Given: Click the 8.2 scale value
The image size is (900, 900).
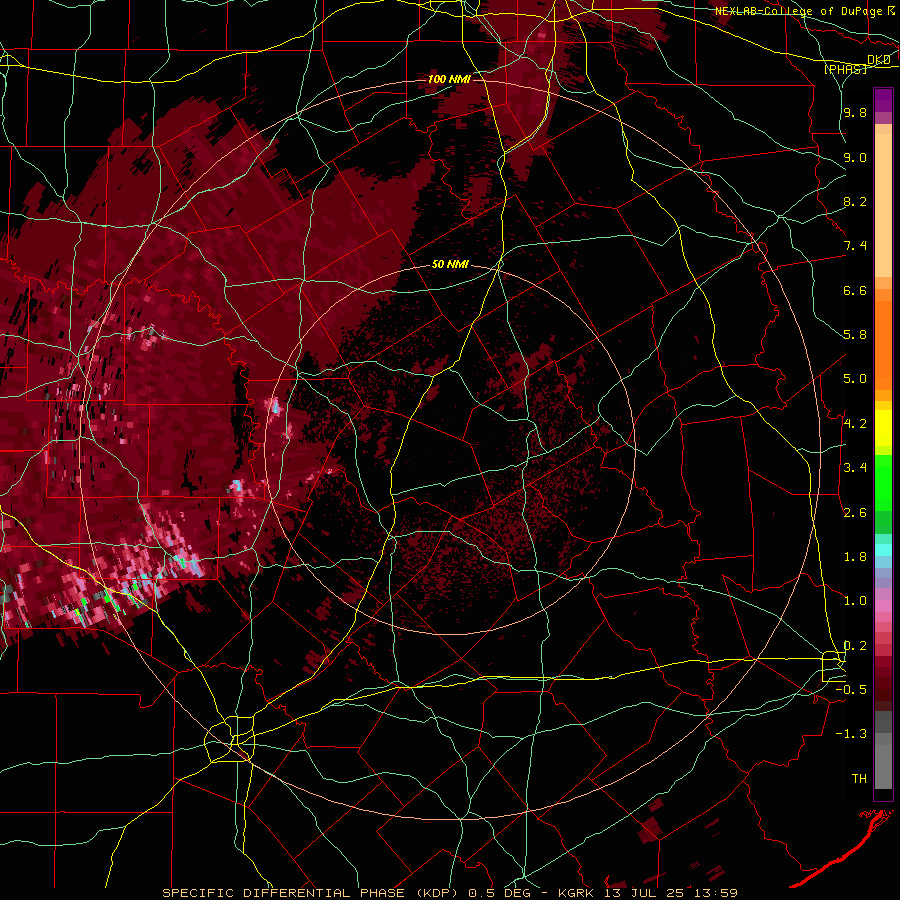Looking at the screenshot, I should tap(855, 201).
